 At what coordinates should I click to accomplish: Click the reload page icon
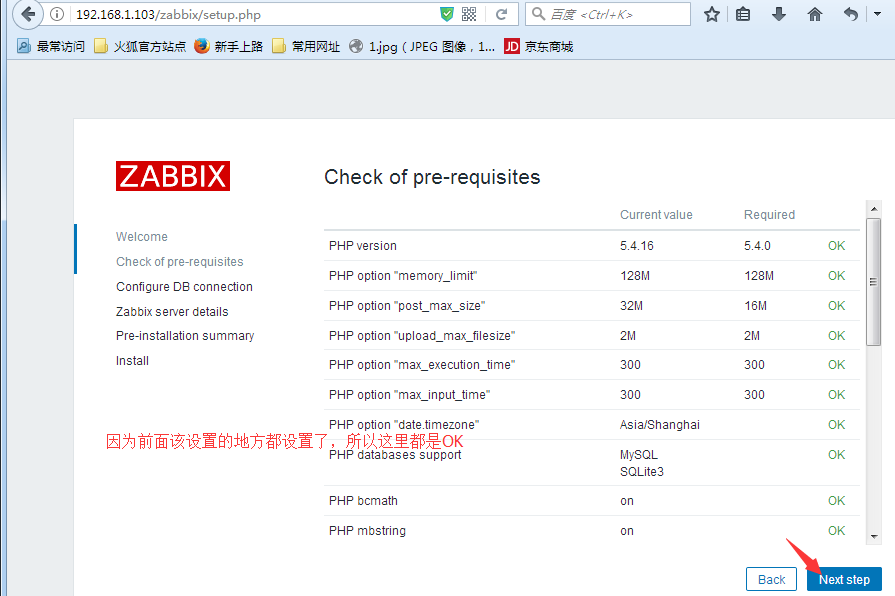pyautogui.click(x=501, y=15)
